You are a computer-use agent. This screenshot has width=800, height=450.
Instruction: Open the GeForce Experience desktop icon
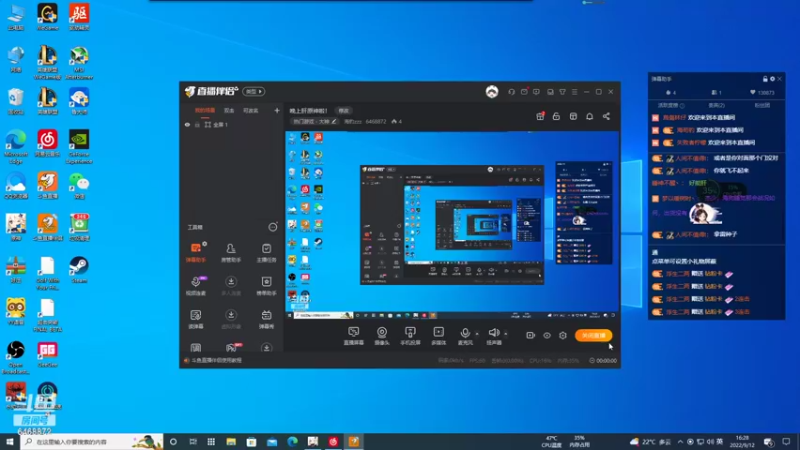79,147
